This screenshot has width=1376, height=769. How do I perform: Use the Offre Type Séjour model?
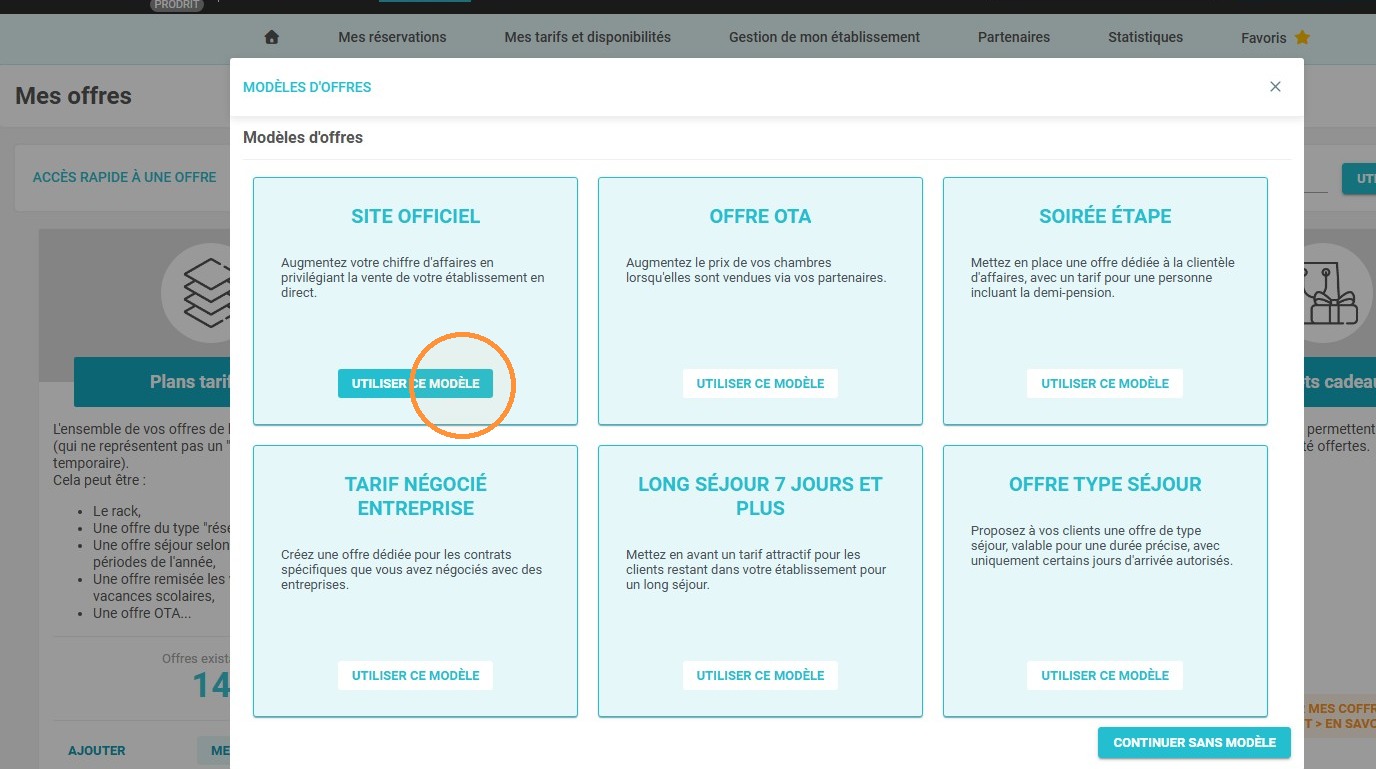click(x=1105, y=676)
